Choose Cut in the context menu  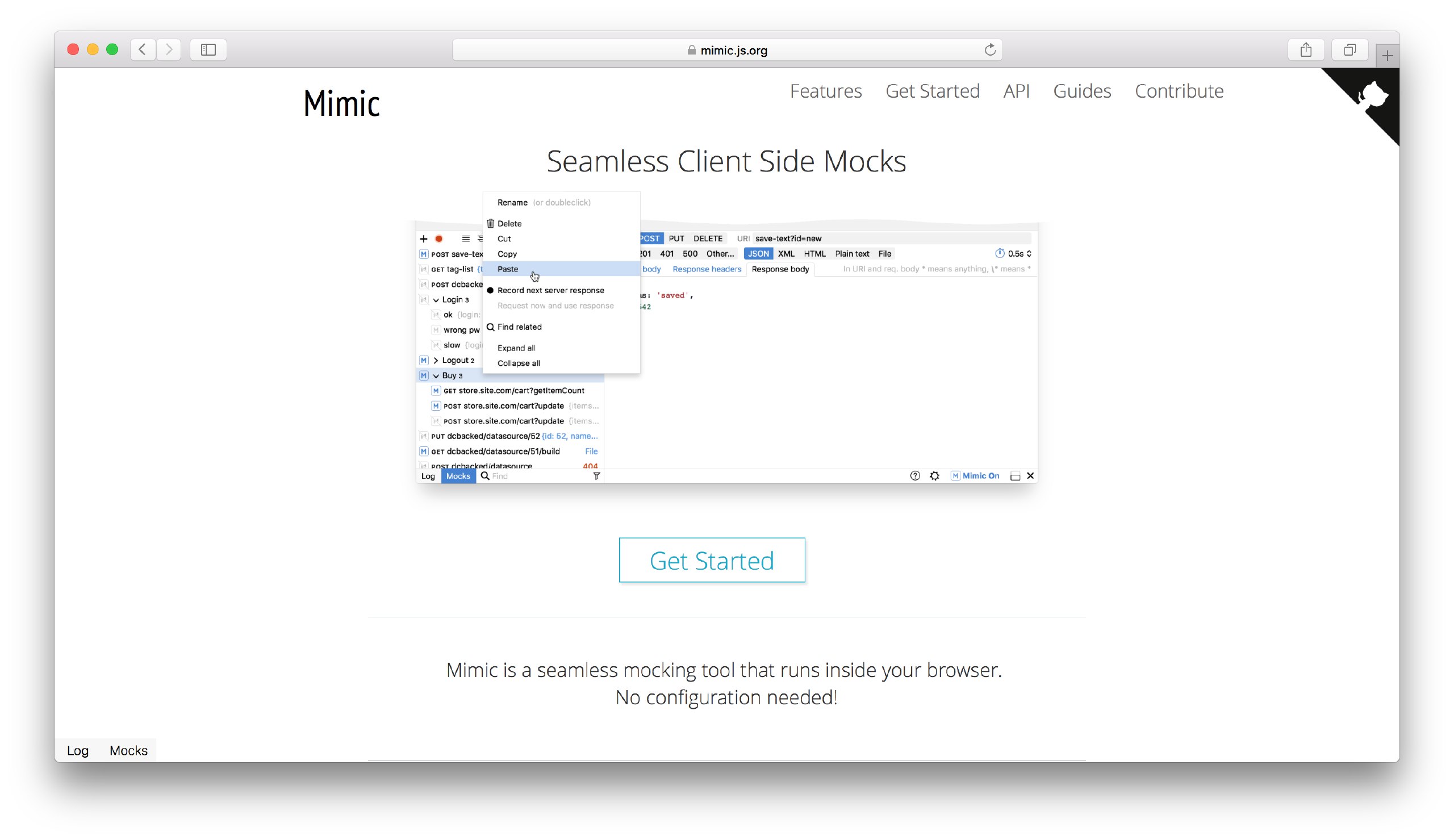click(561, 239)
